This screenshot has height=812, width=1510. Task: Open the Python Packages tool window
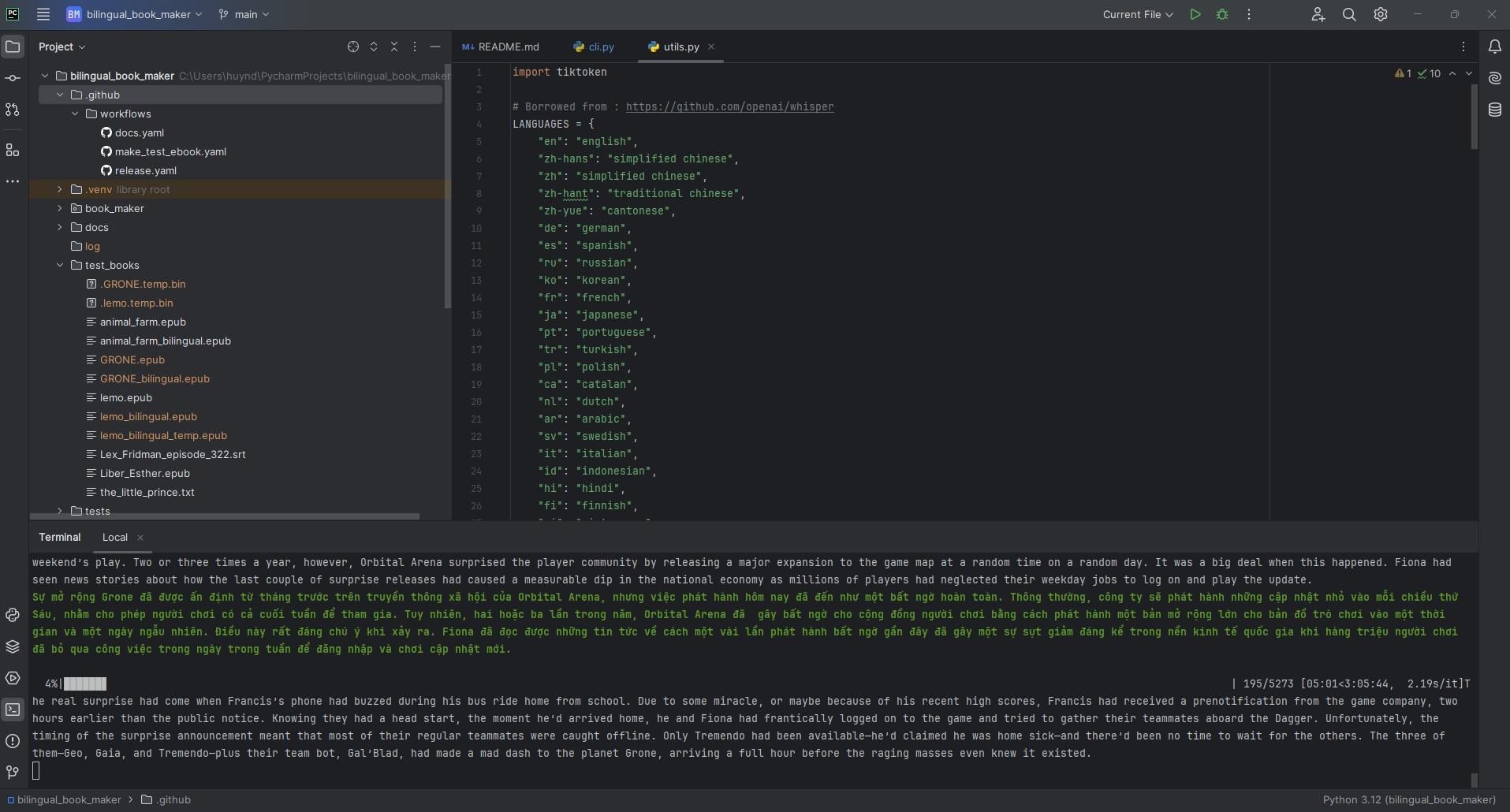coord(13,646)
